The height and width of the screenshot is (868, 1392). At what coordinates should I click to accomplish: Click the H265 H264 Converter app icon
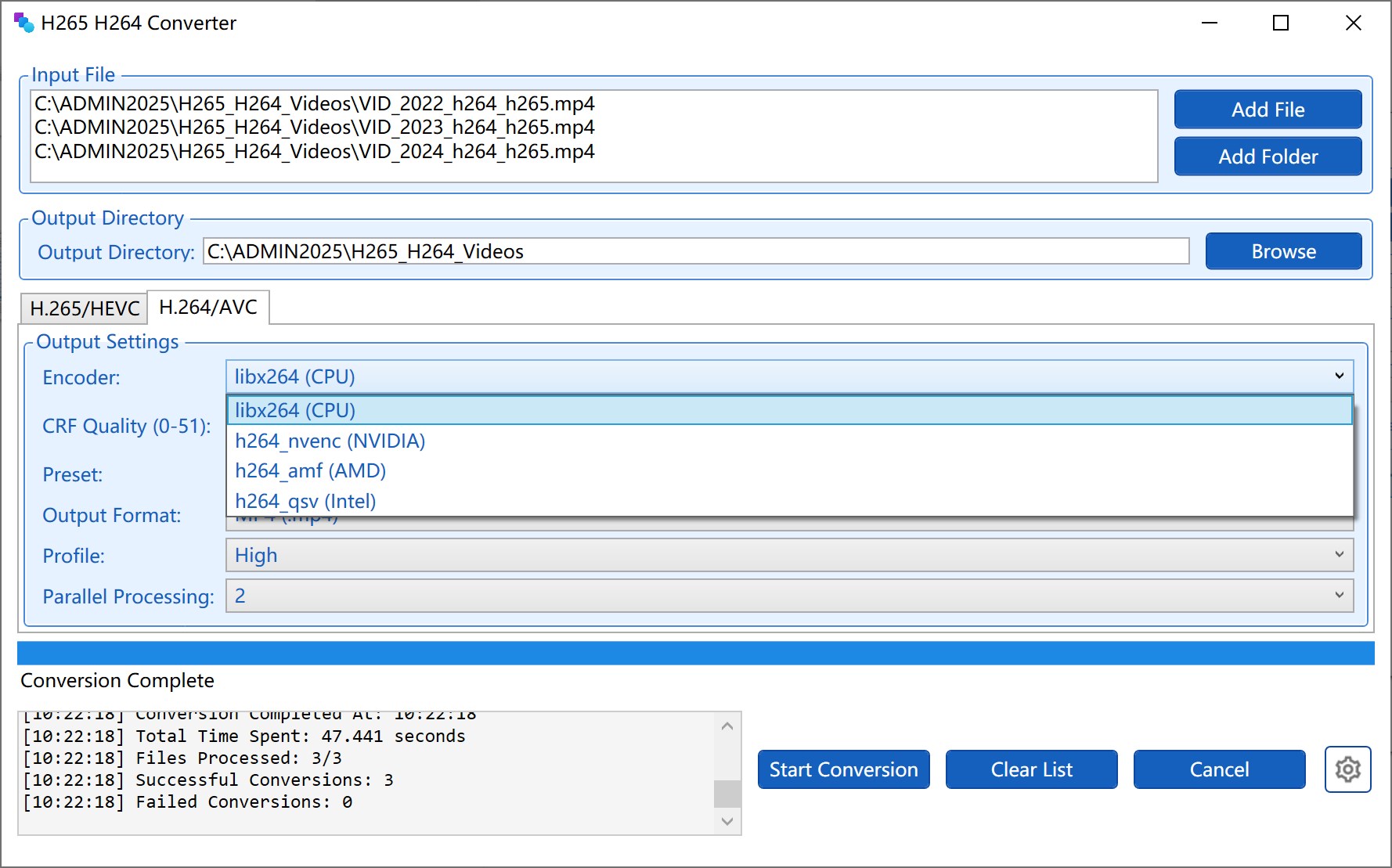[x=23, y=23]
